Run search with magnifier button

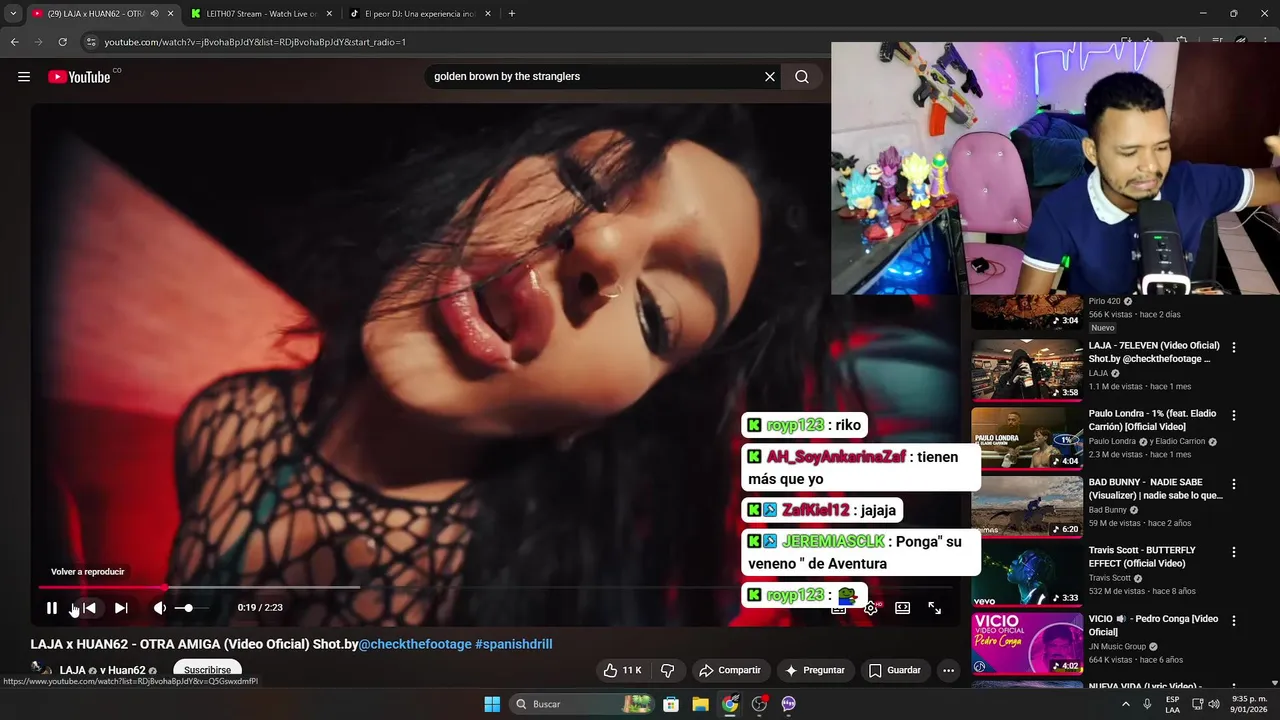point(802,76)
